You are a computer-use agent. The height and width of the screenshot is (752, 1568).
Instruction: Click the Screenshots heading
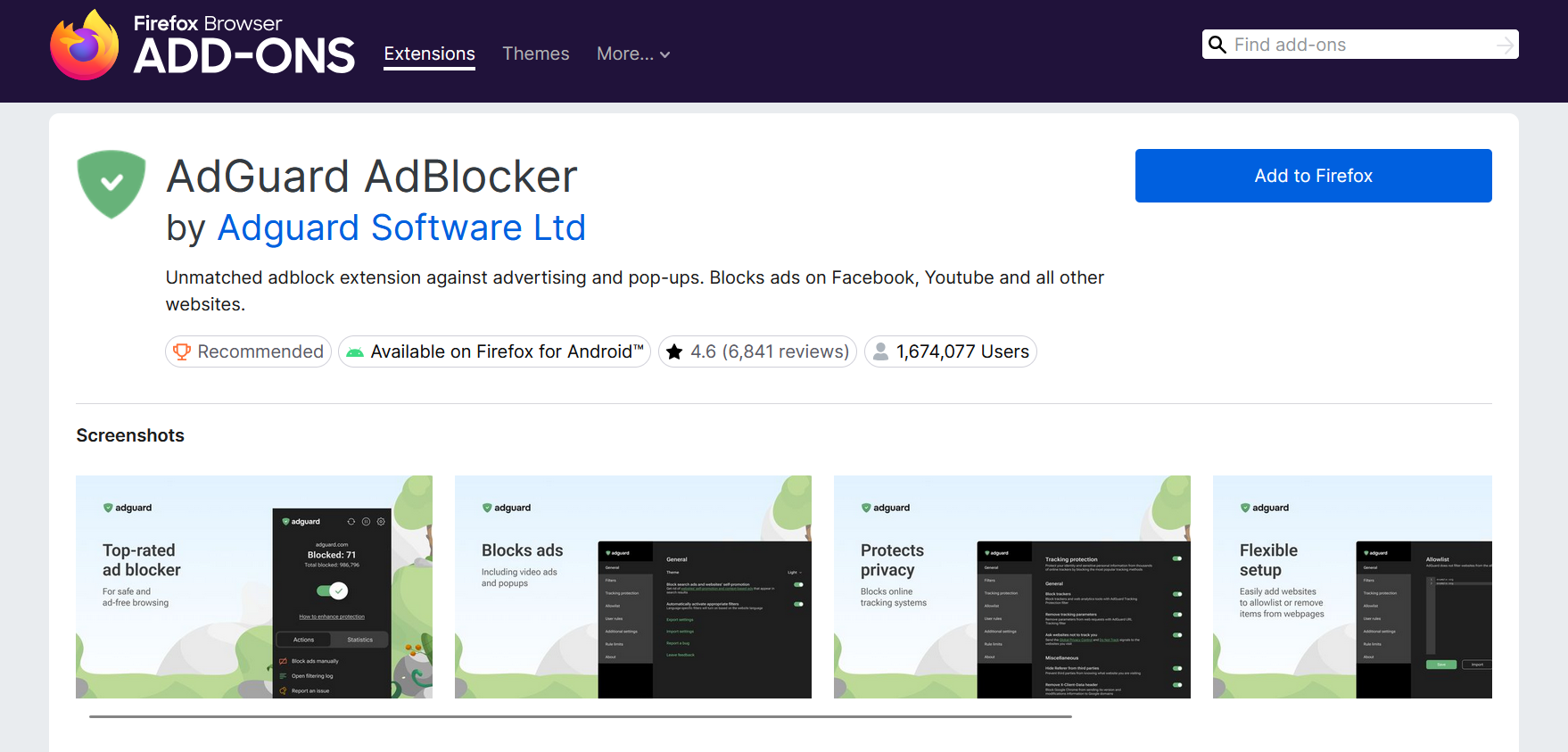130,435
